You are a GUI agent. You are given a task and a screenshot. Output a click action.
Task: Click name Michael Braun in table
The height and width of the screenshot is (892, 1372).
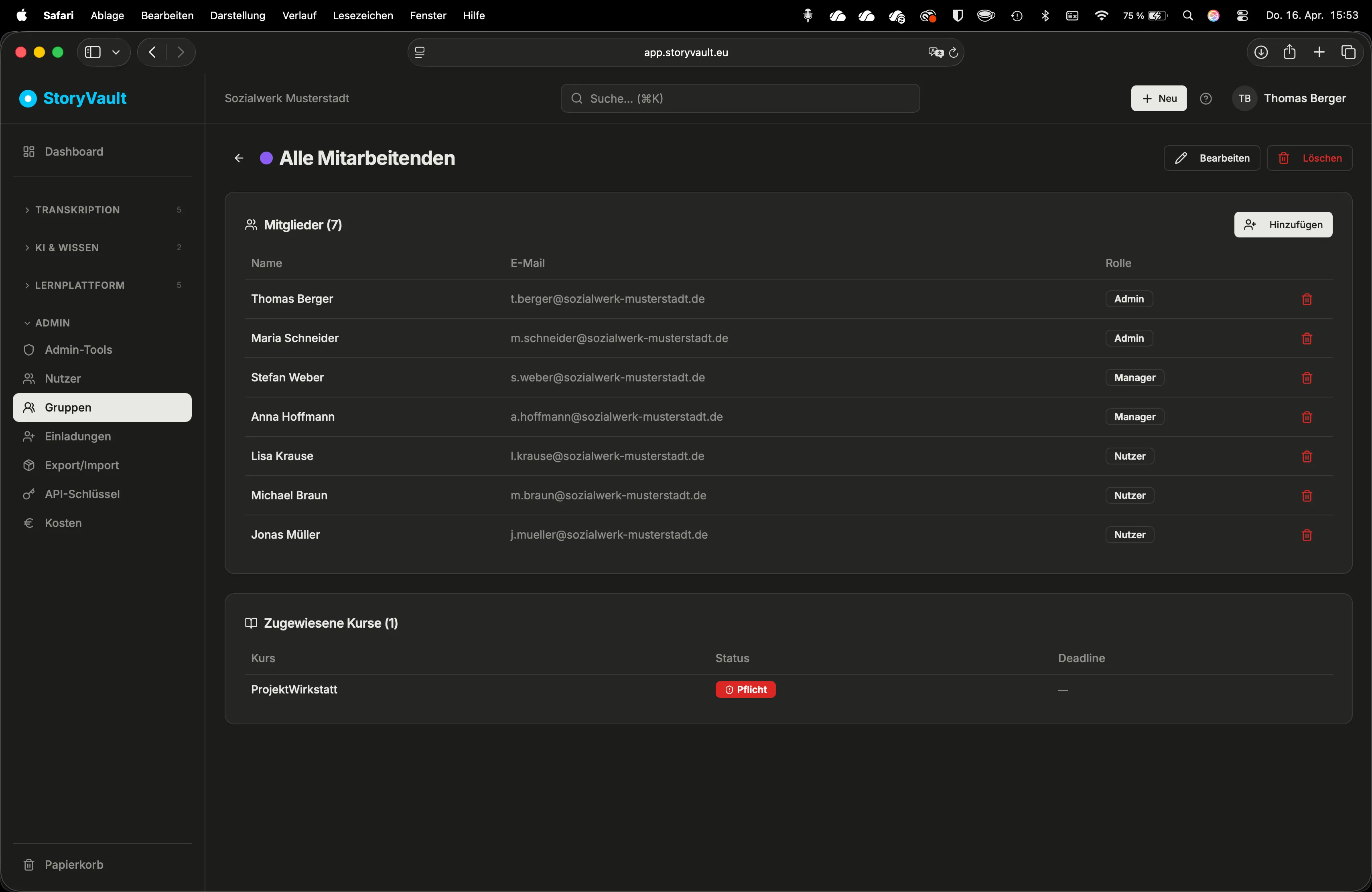[289, 495]
